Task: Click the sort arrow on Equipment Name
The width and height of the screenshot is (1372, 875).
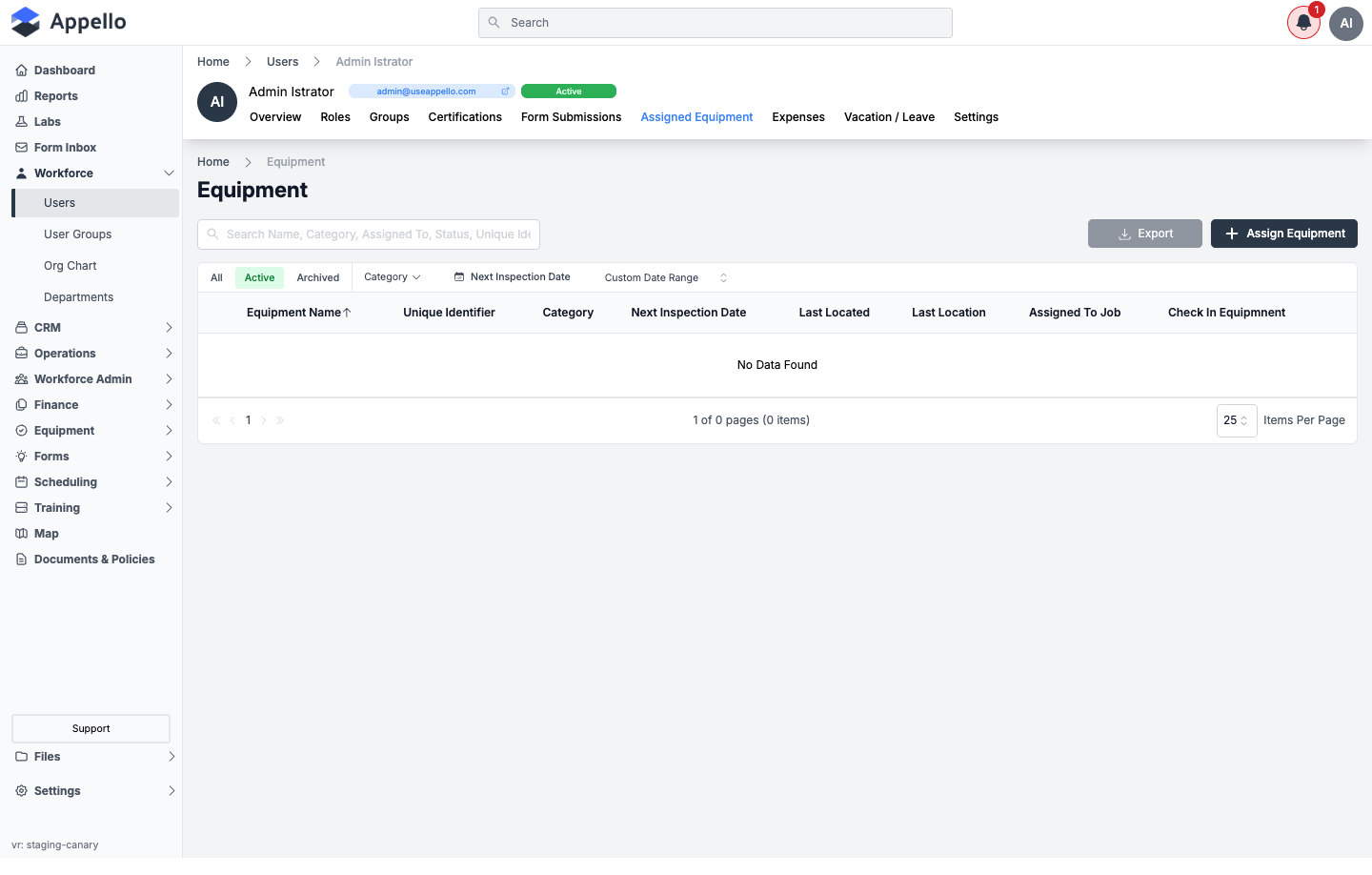Action: (x=347, y=313)
